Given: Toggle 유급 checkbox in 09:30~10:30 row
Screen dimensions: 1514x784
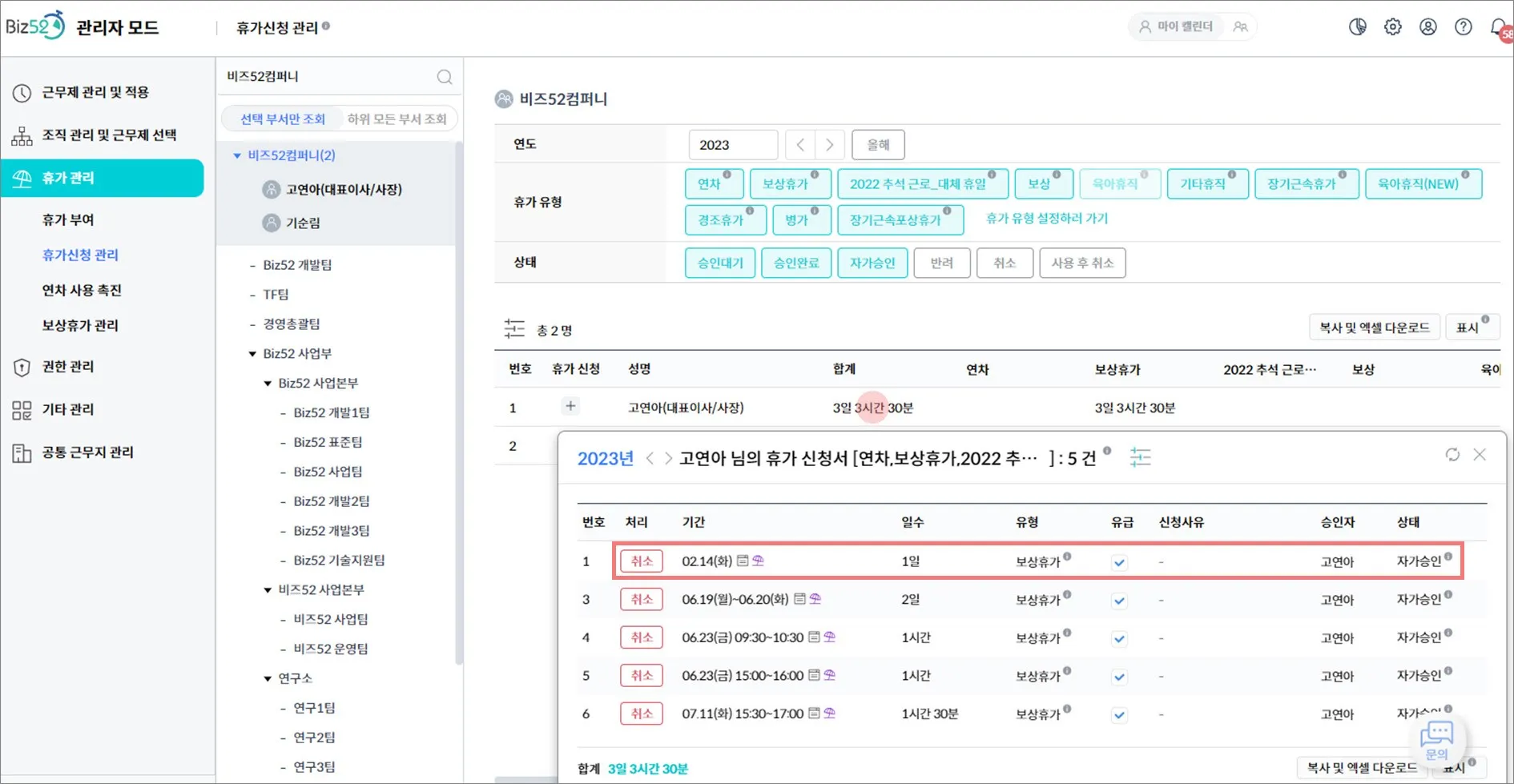Looking at the screenshot, I should (1120, 639).
